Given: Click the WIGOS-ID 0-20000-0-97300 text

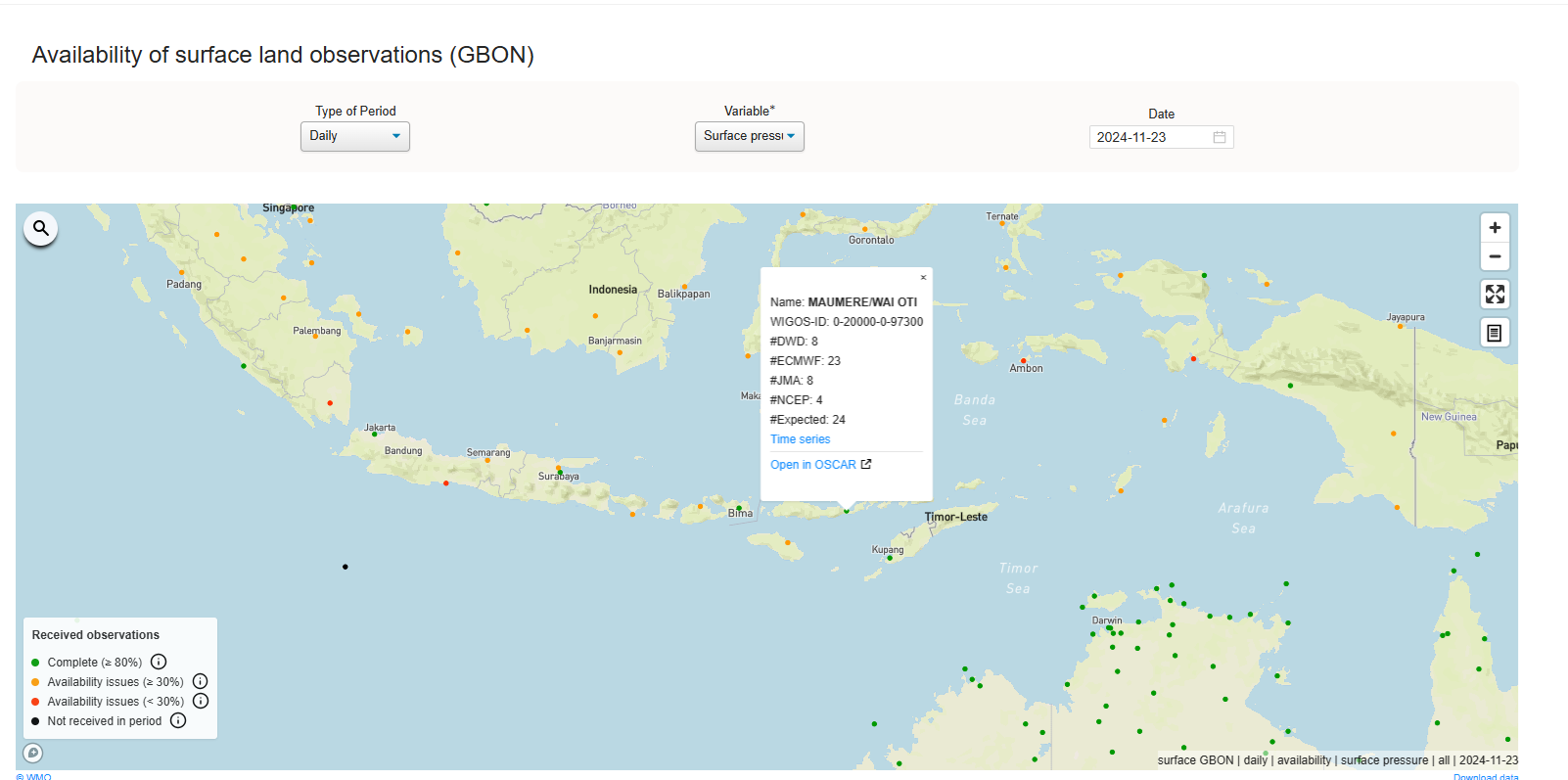Looking at the screenshot, I should [847, 322].
